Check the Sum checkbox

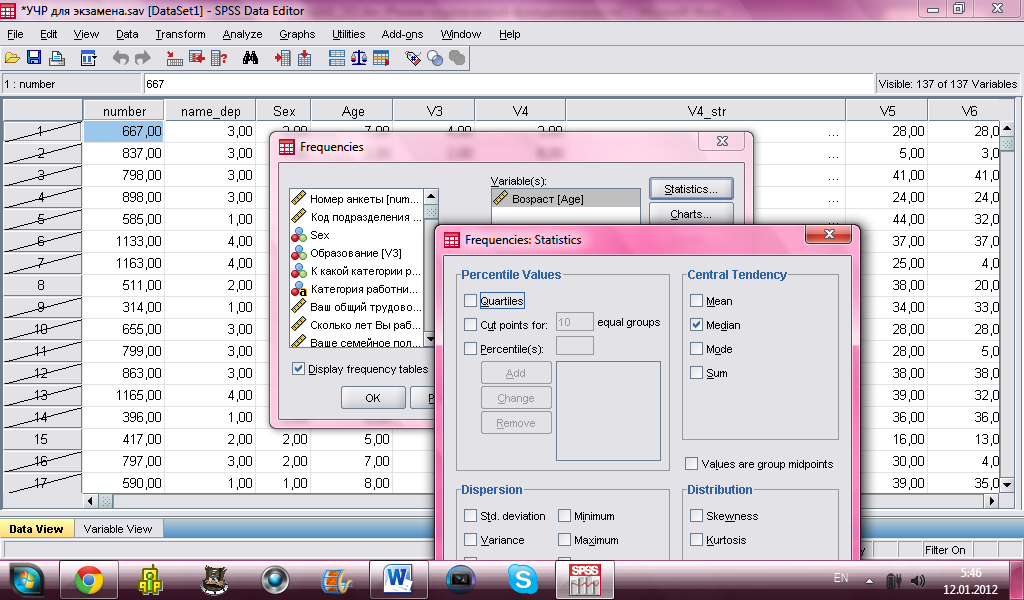tap(696, 373)
